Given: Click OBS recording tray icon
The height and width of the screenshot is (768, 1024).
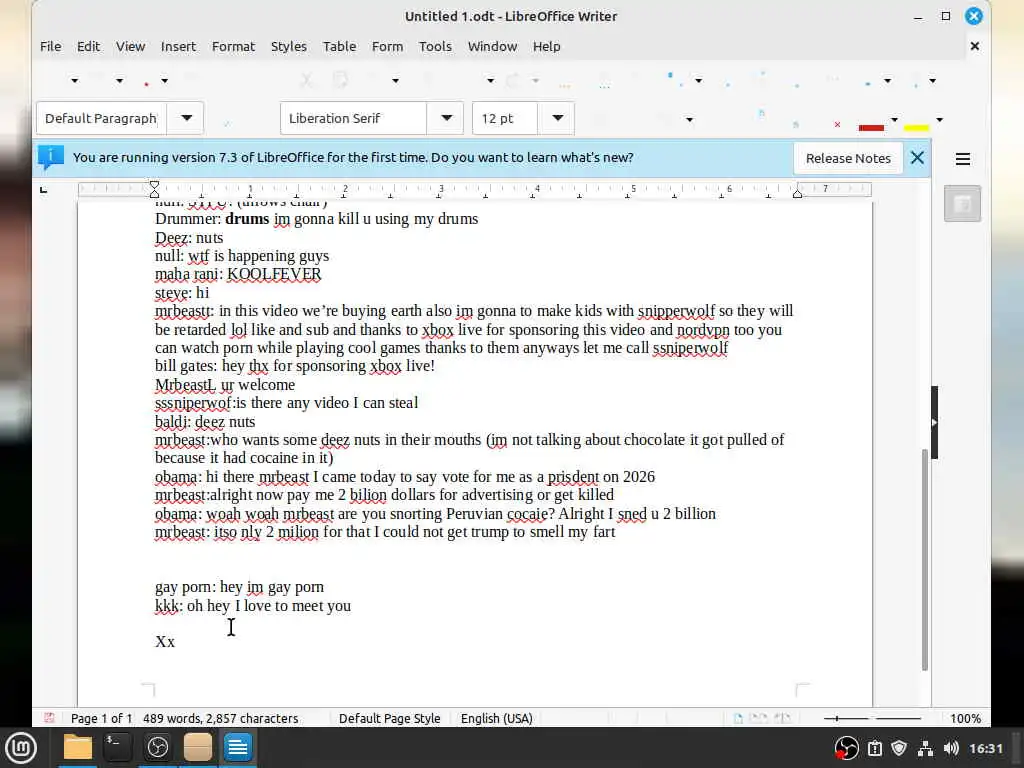Looking at the screenshot, I should pyautogui.click(x=846, y=748).
